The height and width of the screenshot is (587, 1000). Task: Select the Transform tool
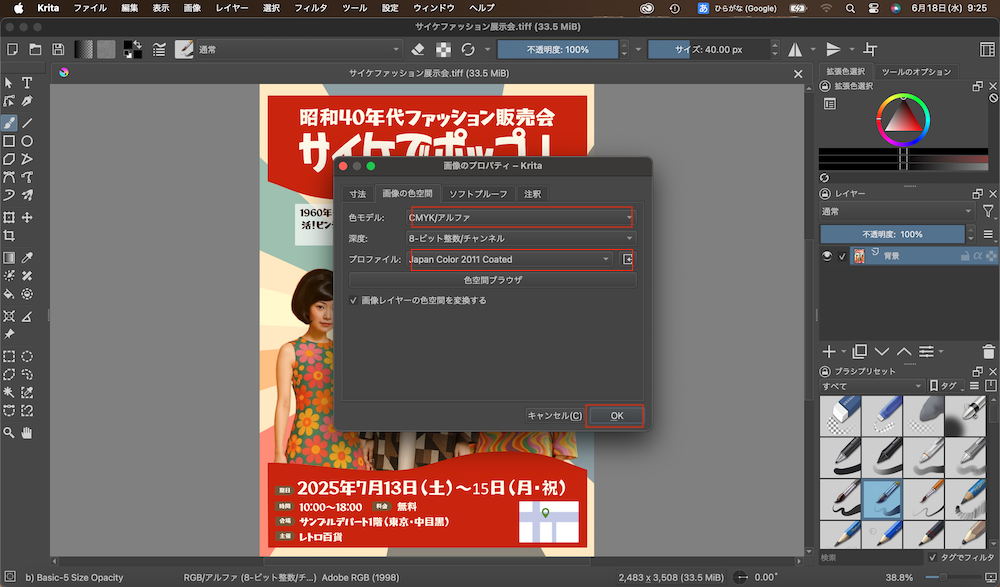tap(9, 218)
